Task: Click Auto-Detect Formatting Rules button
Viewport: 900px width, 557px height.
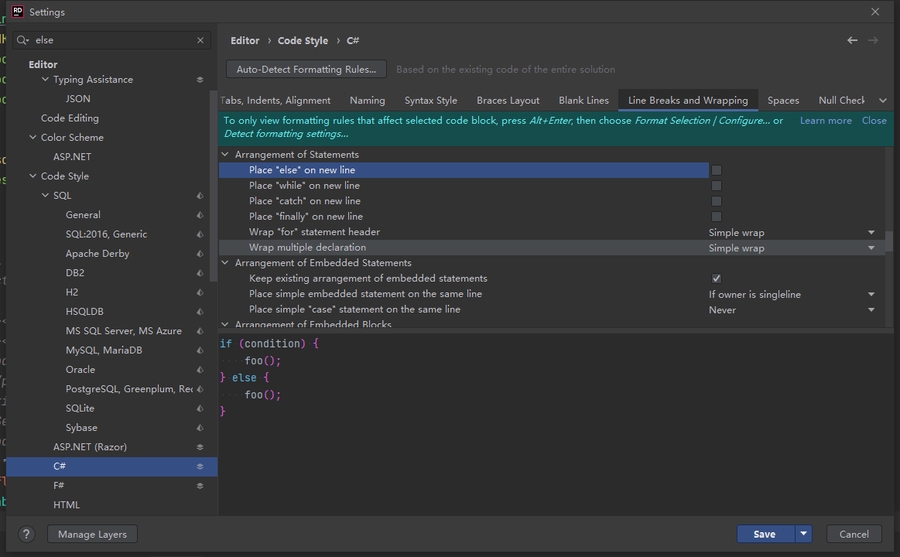Action: click(x=306, y=69)
